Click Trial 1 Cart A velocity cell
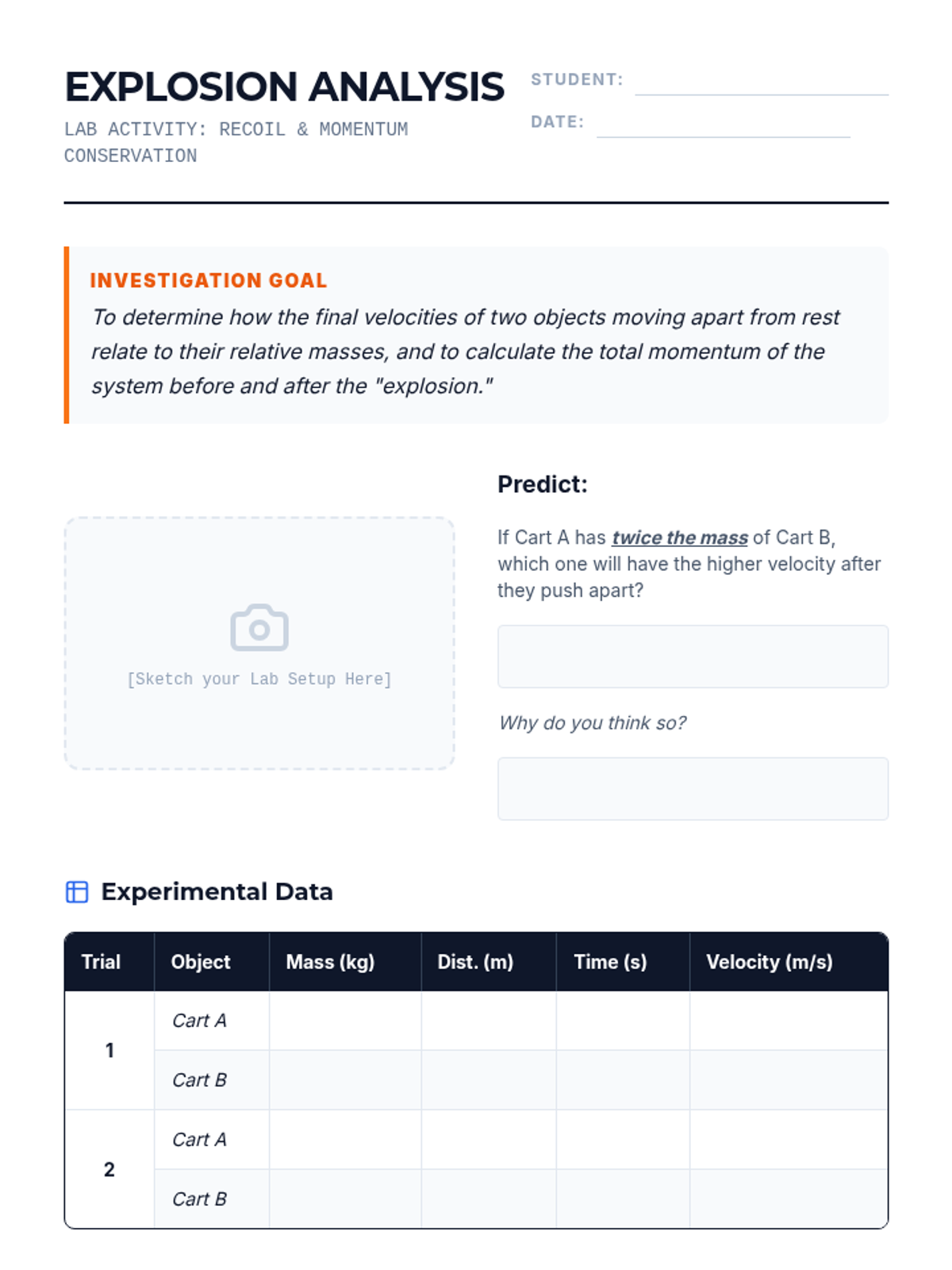952x1270 pixels. [789, 1021]
